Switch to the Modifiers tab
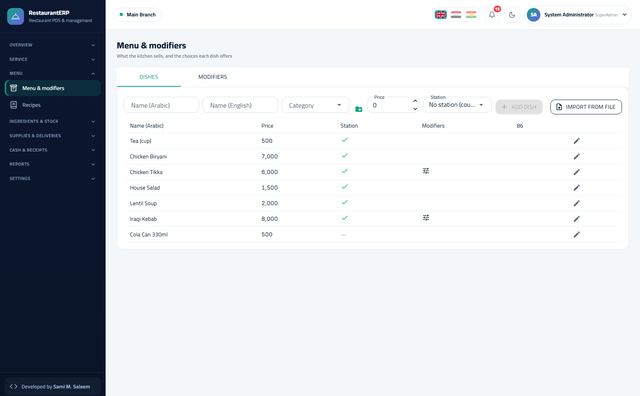This screenshot has width=640, height=396. pyautogui.click(x=213, y=77)
